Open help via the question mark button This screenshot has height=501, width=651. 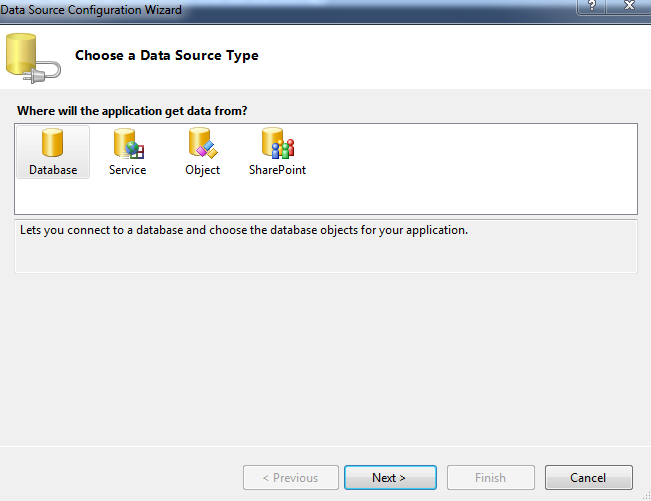click(592, 6)
